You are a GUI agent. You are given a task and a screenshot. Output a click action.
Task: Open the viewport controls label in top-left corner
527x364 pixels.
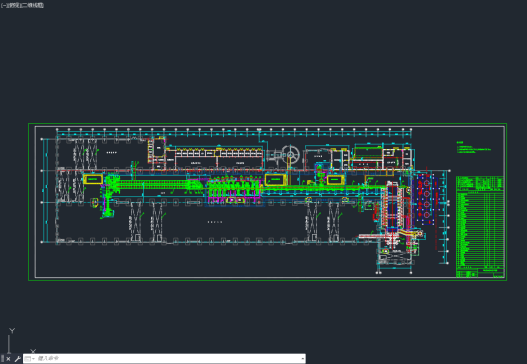click(x=22, y=5)
